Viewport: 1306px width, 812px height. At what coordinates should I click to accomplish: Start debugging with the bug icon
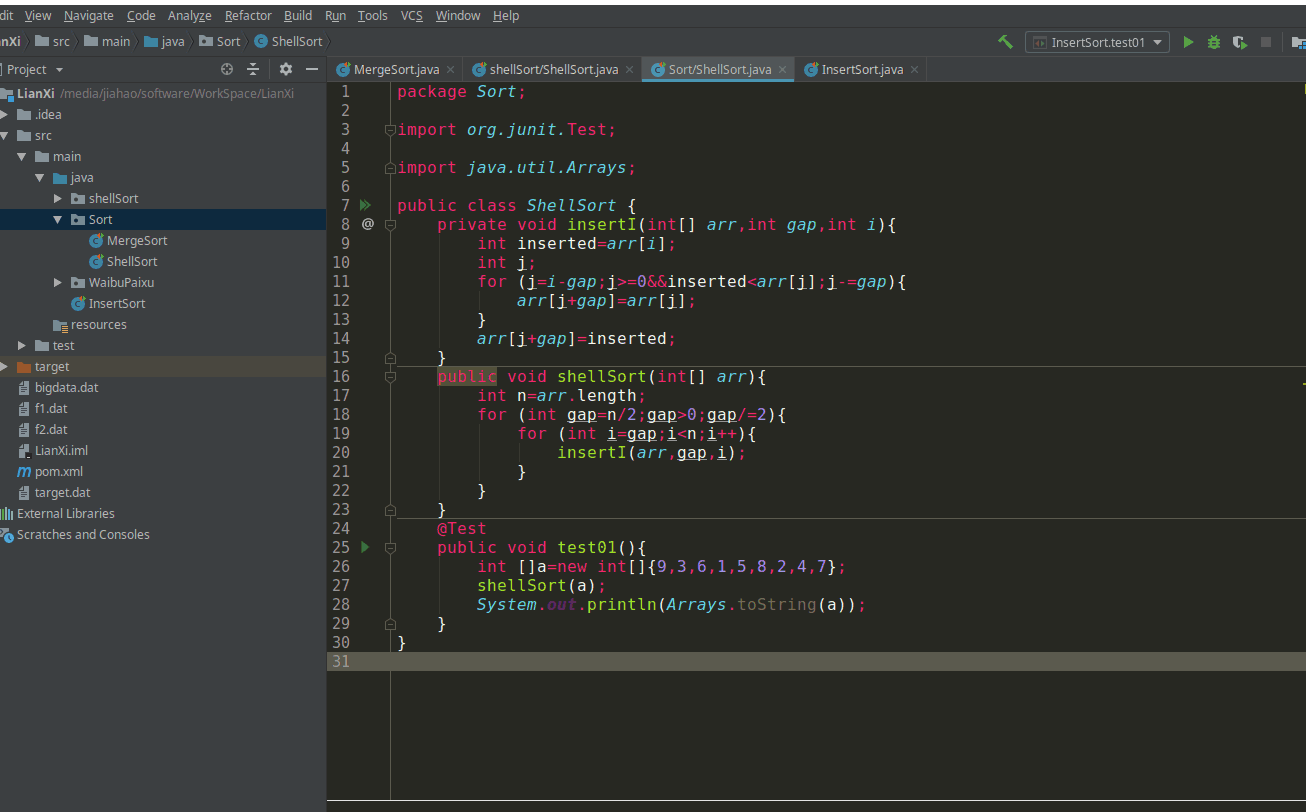1214,42
